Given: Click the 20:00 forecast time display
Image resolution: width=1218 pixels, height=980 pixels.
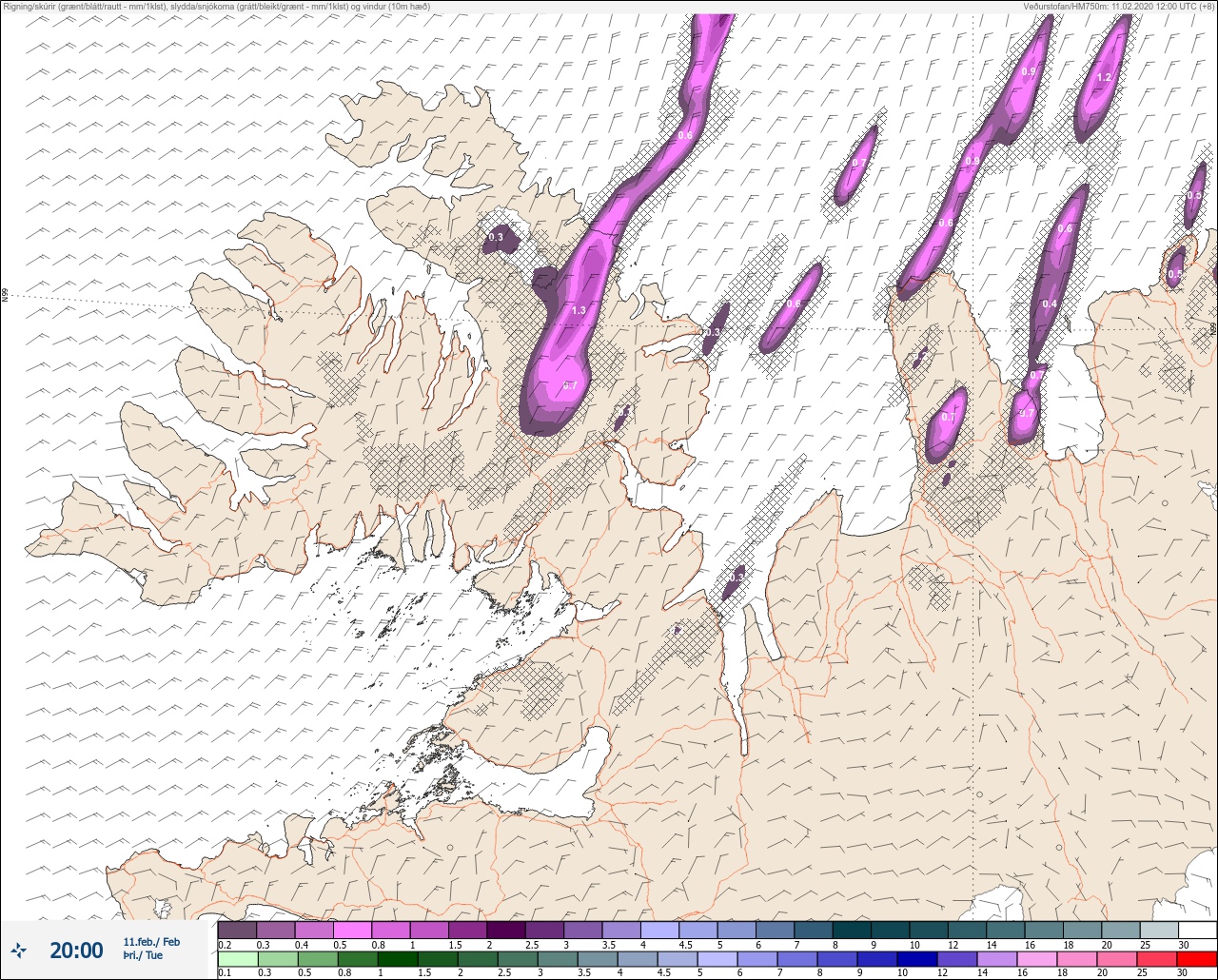Looking at the screenshot, I should [x=76, y=950].
